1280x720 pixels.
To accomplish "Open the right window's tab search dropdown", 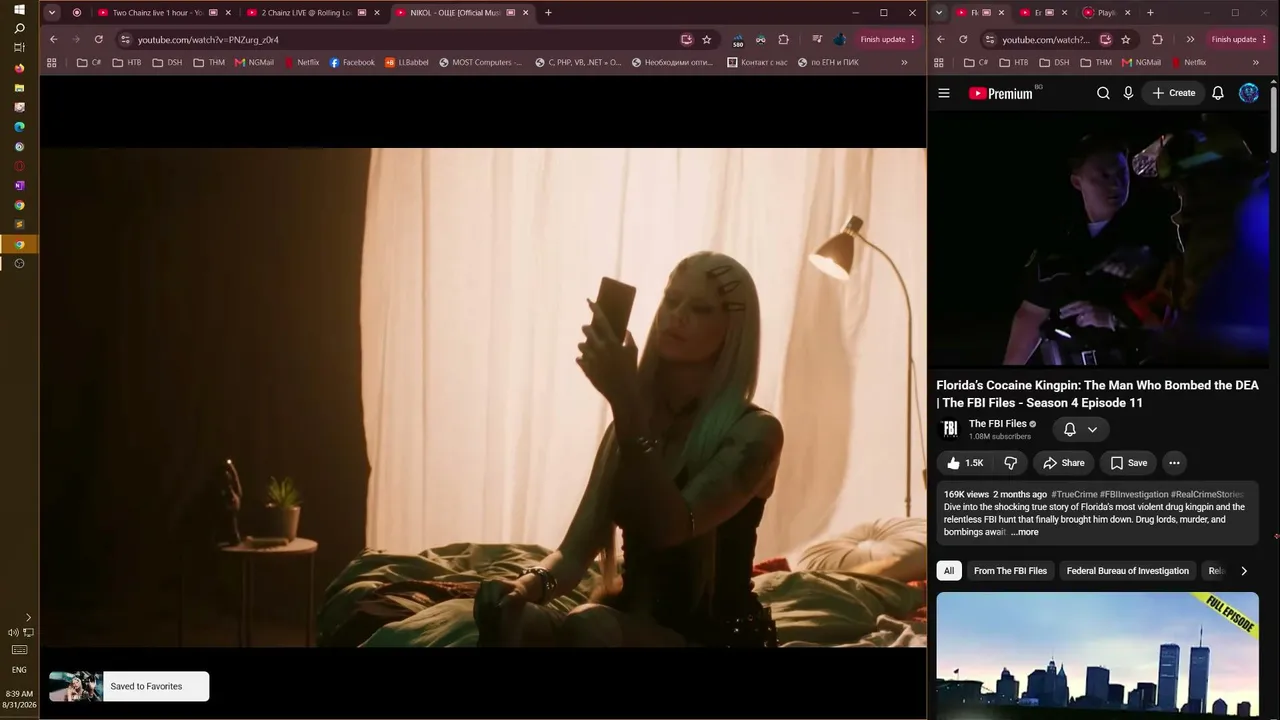I will pyautogui.click(x=939, y=13).
